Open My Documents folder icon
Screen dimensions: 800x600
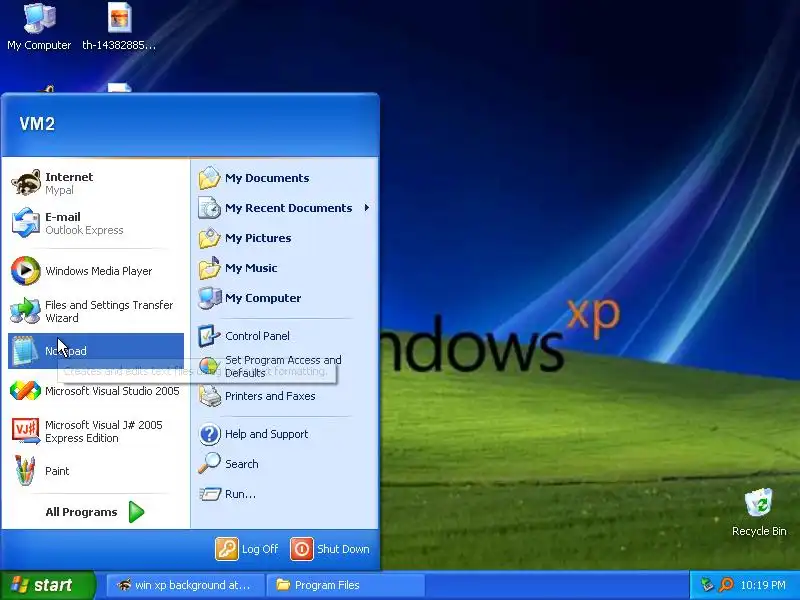click(209, 178)
